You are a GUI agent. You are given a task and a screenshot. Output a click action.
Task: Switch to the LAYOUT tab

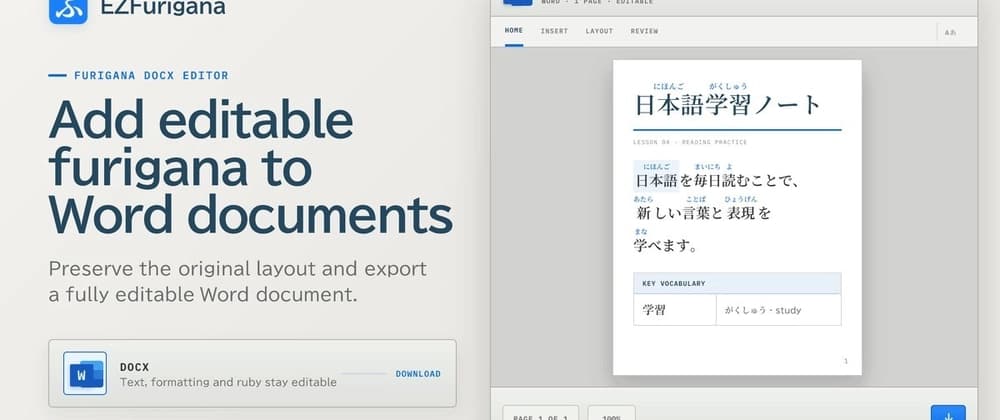(x=599, y=31)
